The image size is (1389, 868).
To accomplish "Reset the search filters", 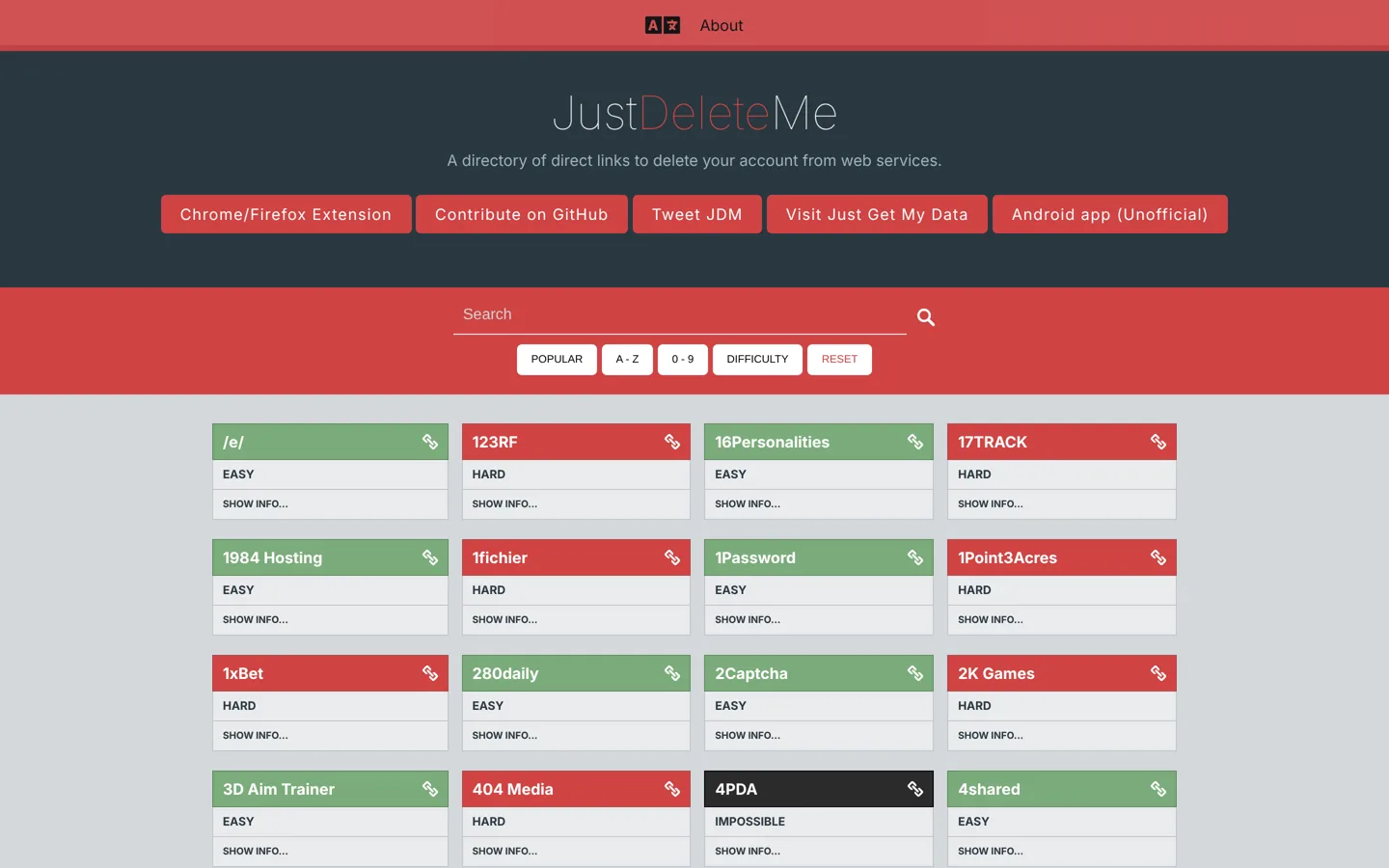I will tap(839, 360).
